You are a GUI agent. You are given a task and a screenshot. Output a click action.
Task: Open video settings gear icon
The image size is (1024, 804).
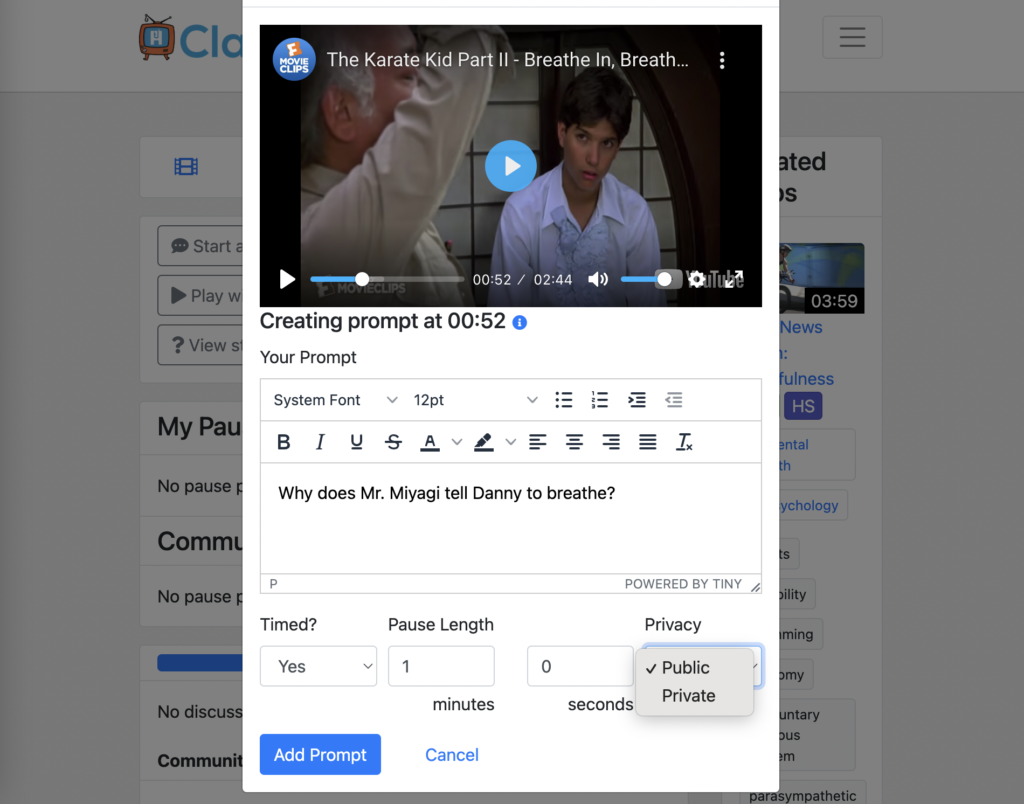pos(696,280)
